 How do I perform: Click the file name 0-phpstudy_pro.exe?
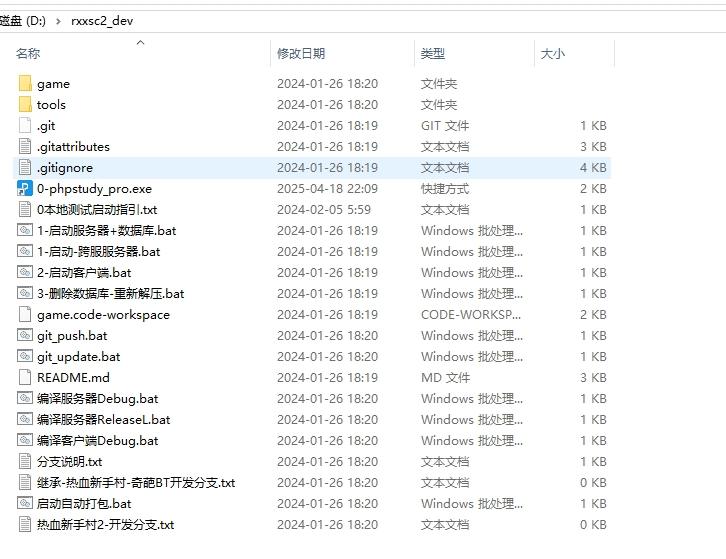point(94,189)
